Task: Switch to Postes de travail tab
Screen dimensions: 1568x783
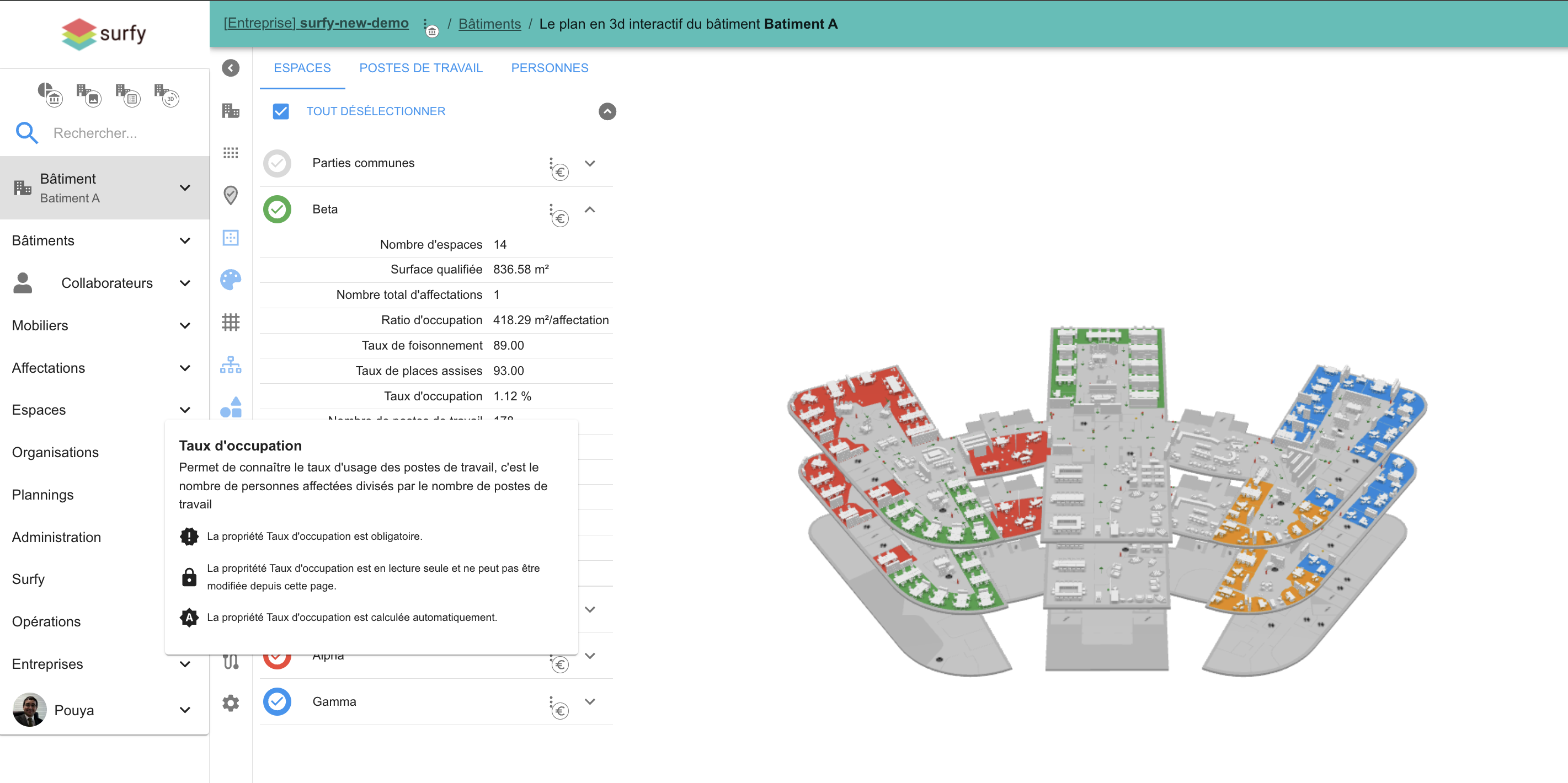Action: 420,68
